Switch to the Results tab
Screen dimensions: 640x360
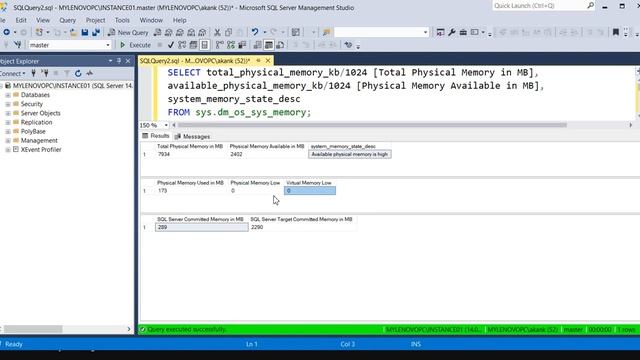point(156,136)
